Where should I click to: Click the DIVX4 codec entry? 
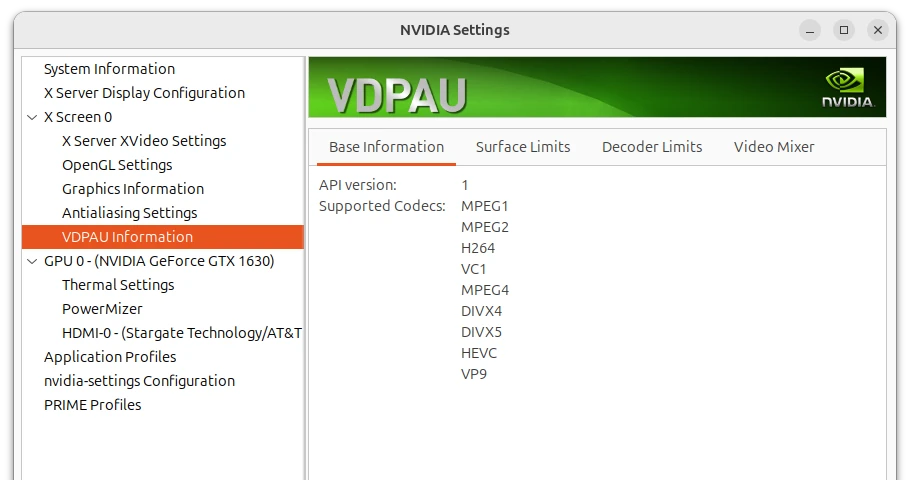tap(481, 311)
